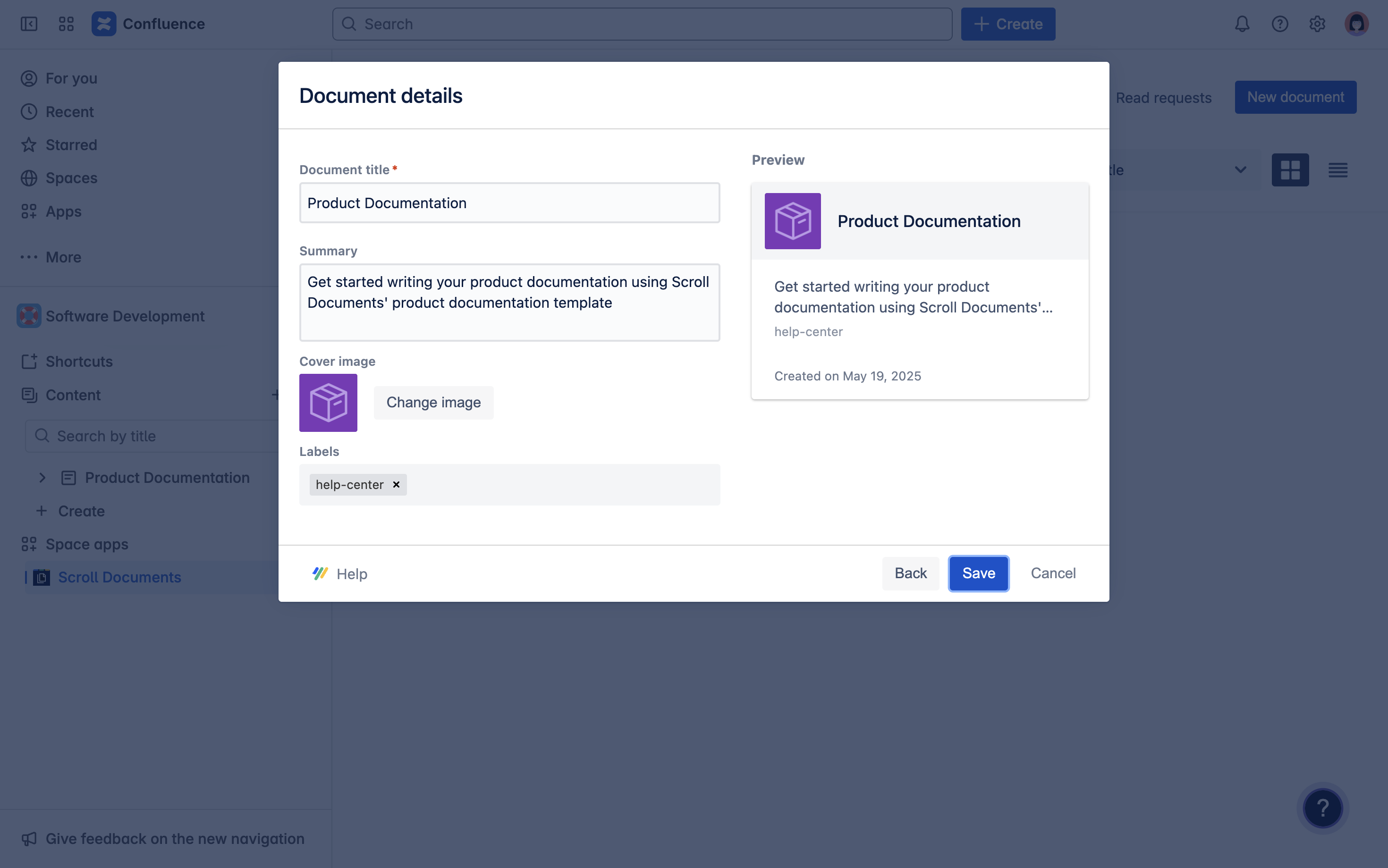This screenshot has height=868, width=1388.
Task: Click the Shortcuts sidebar icon
Action: tap(29, 361)
